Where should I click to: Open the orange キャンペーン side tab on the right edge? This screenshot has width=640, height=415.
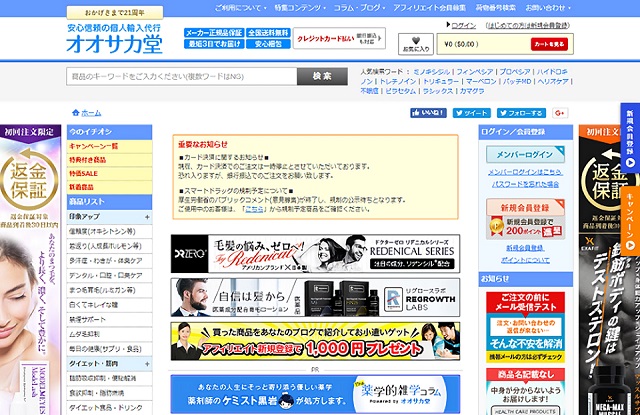(x=630, y=220)
